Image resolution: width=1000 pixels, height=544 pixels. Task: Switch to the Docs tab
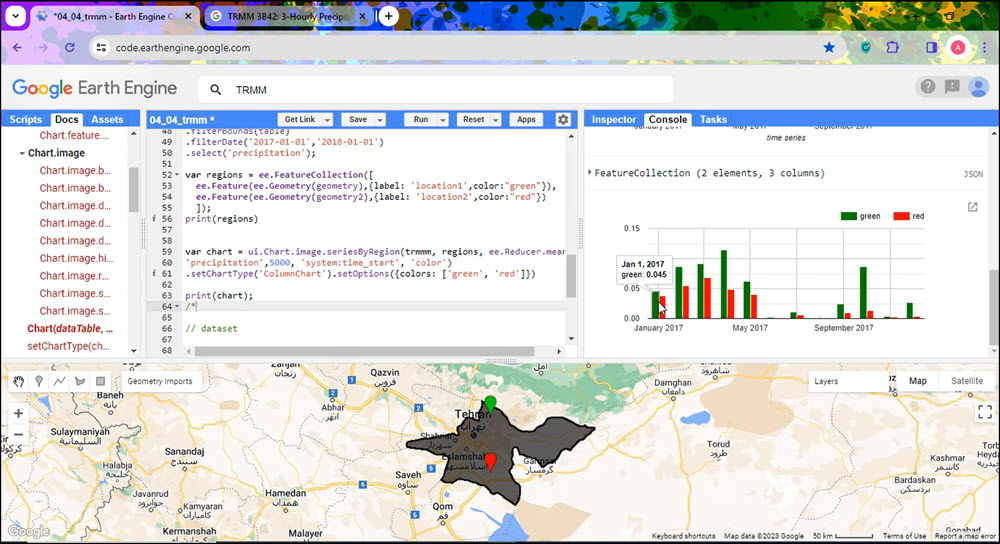coord(66,119)
